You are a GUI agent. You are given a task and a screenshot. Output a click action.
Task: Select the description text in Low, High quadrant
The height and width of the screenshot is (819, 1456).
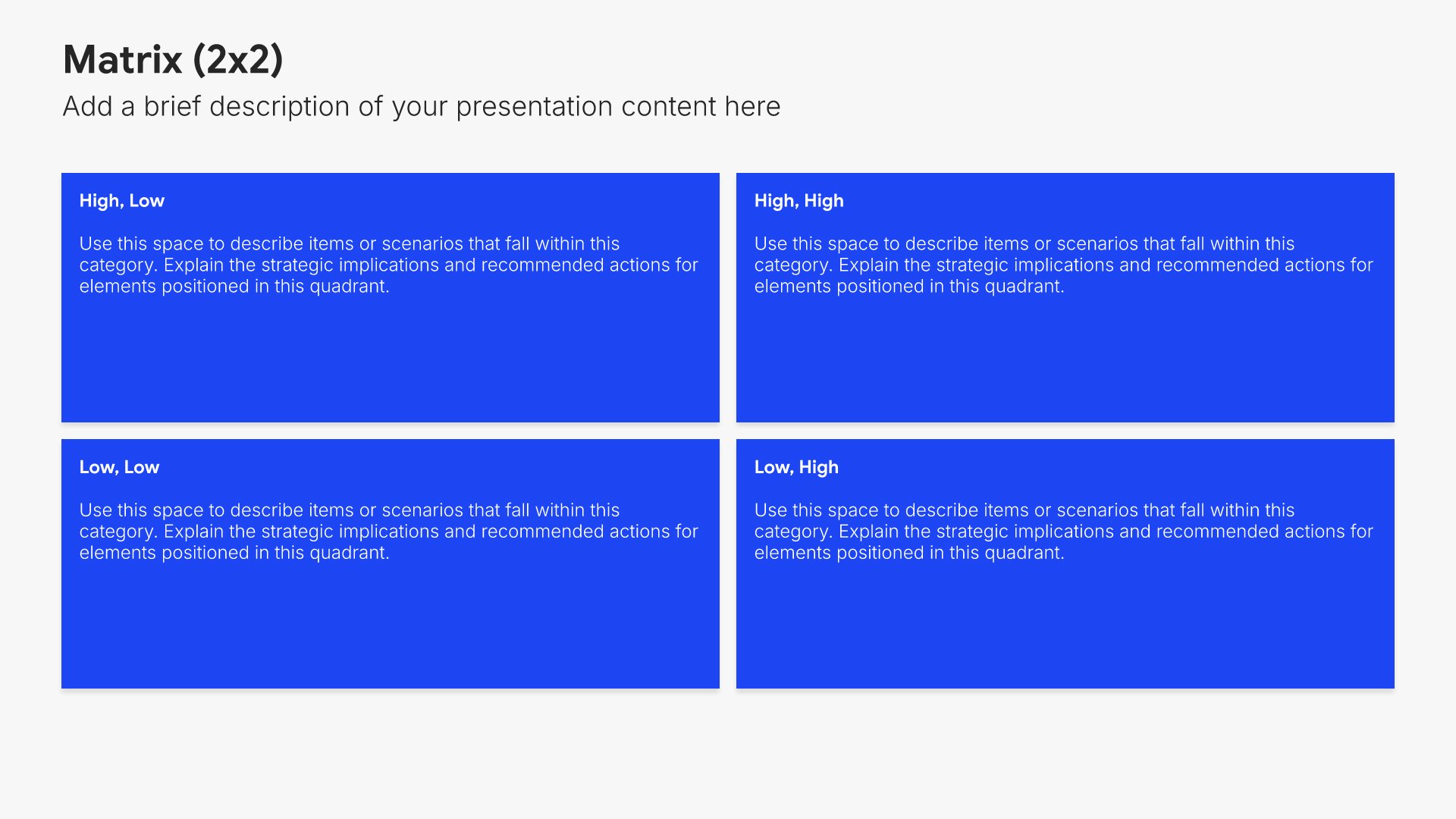coord(1063,531)
